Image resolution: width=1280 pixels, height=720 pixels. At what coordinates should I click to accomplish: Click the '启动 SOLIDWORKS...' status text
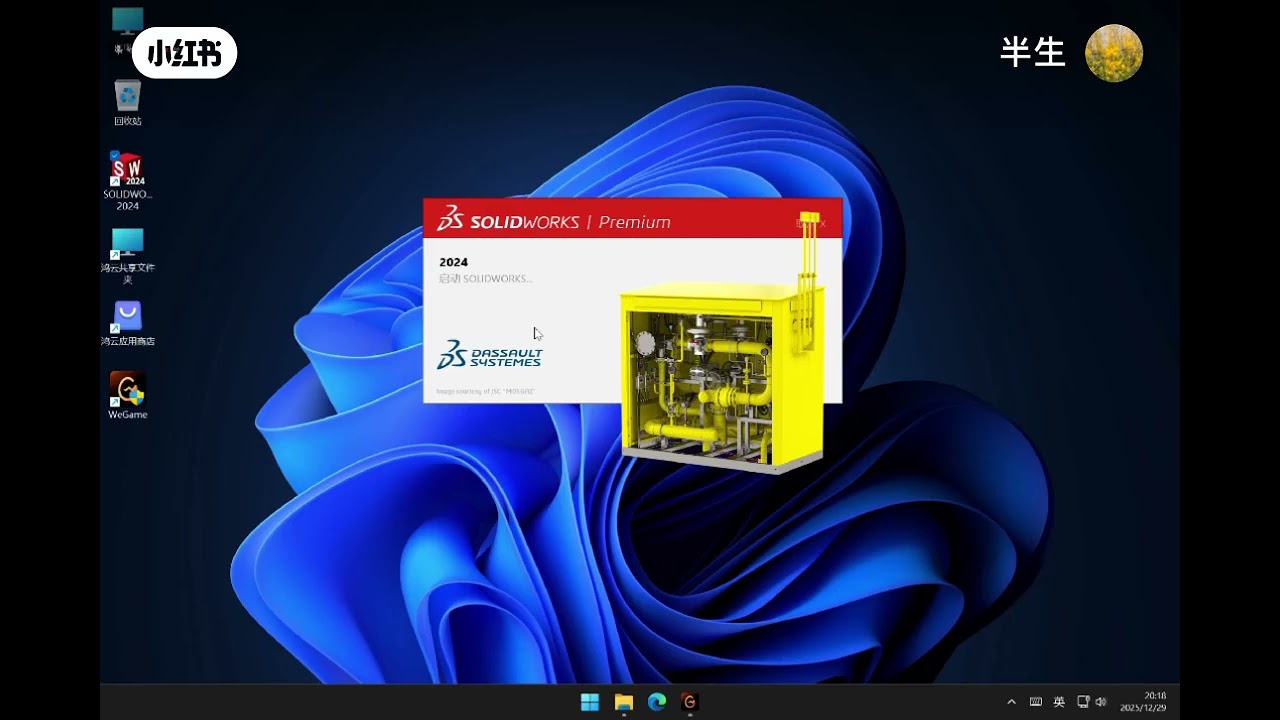(485, 279)
